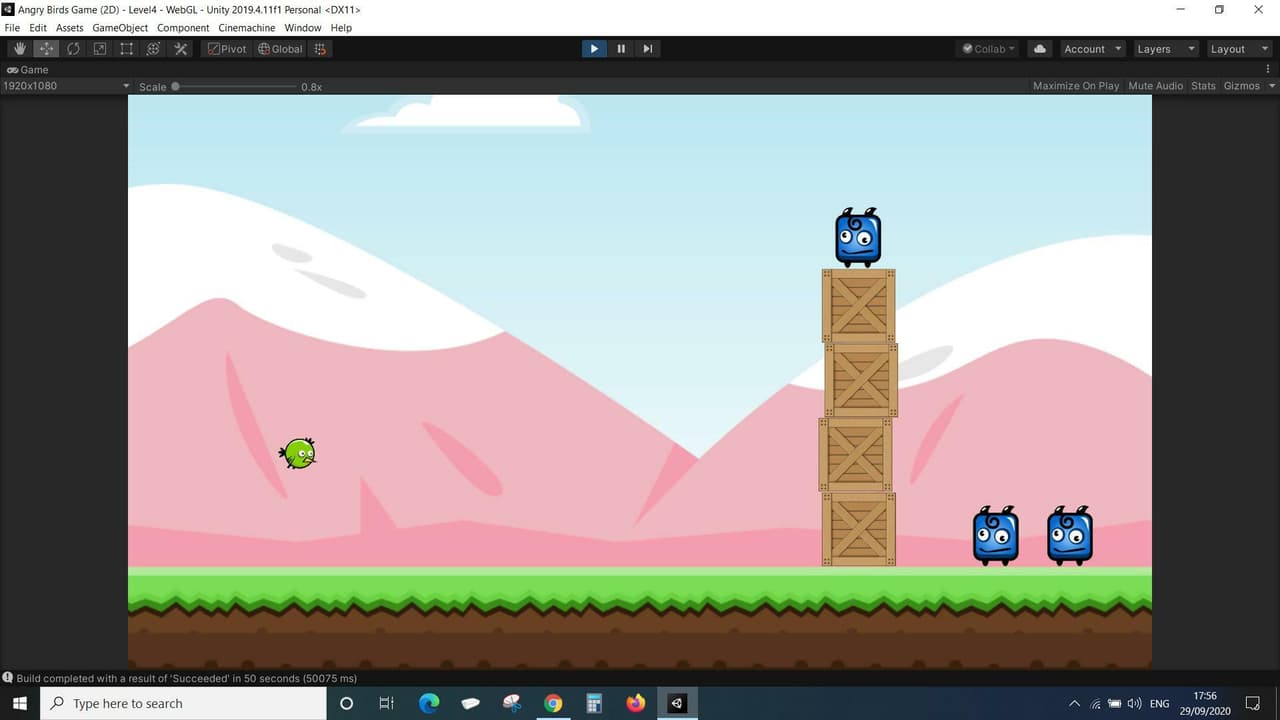Open Unity cloud services
Viewport: 1280px width, 720px height.
click(1040, 49)
